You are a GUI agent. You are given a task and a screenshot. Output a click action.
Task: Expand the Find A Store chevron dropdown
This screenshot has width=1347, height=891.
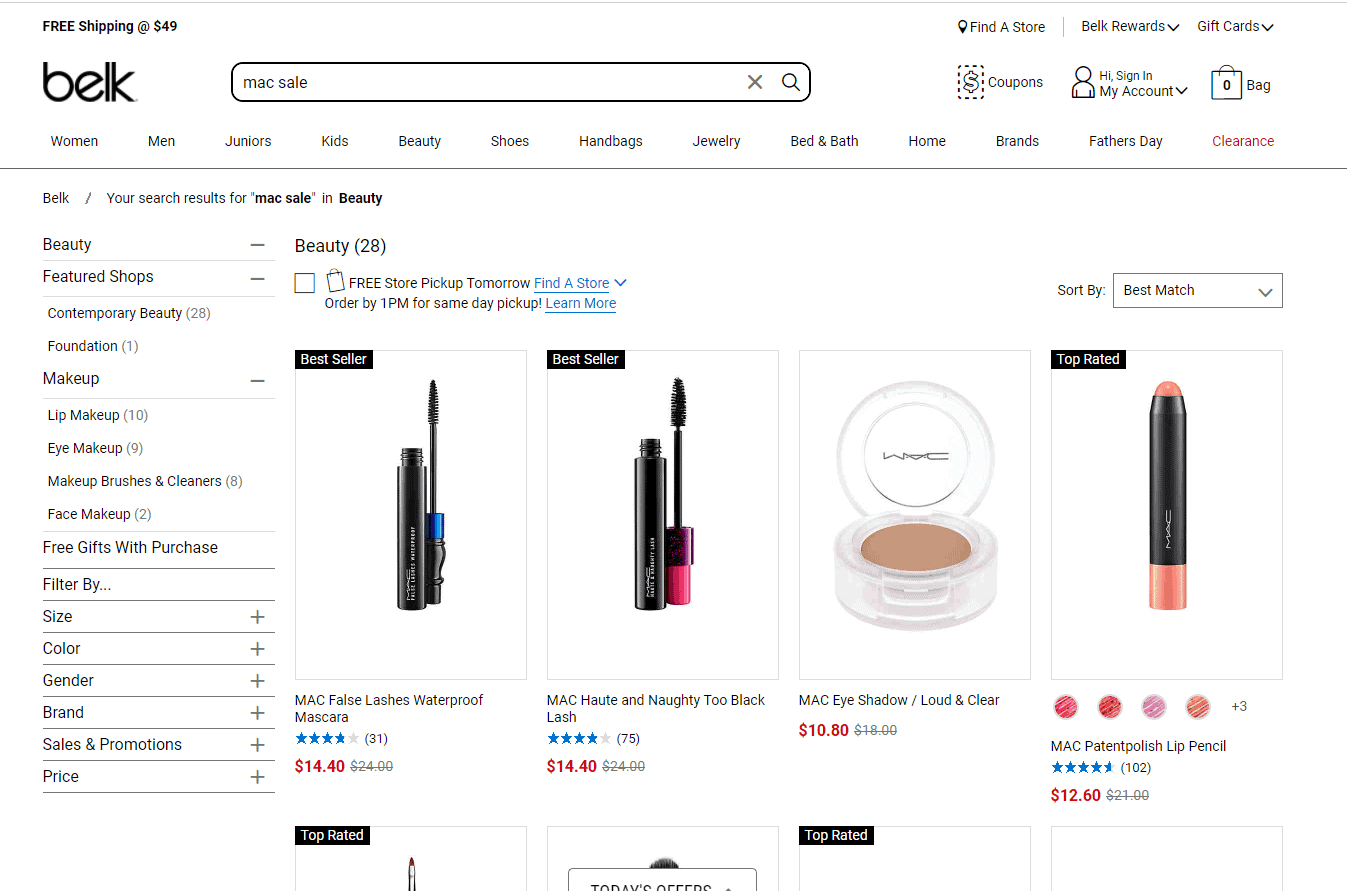[620, 283]
